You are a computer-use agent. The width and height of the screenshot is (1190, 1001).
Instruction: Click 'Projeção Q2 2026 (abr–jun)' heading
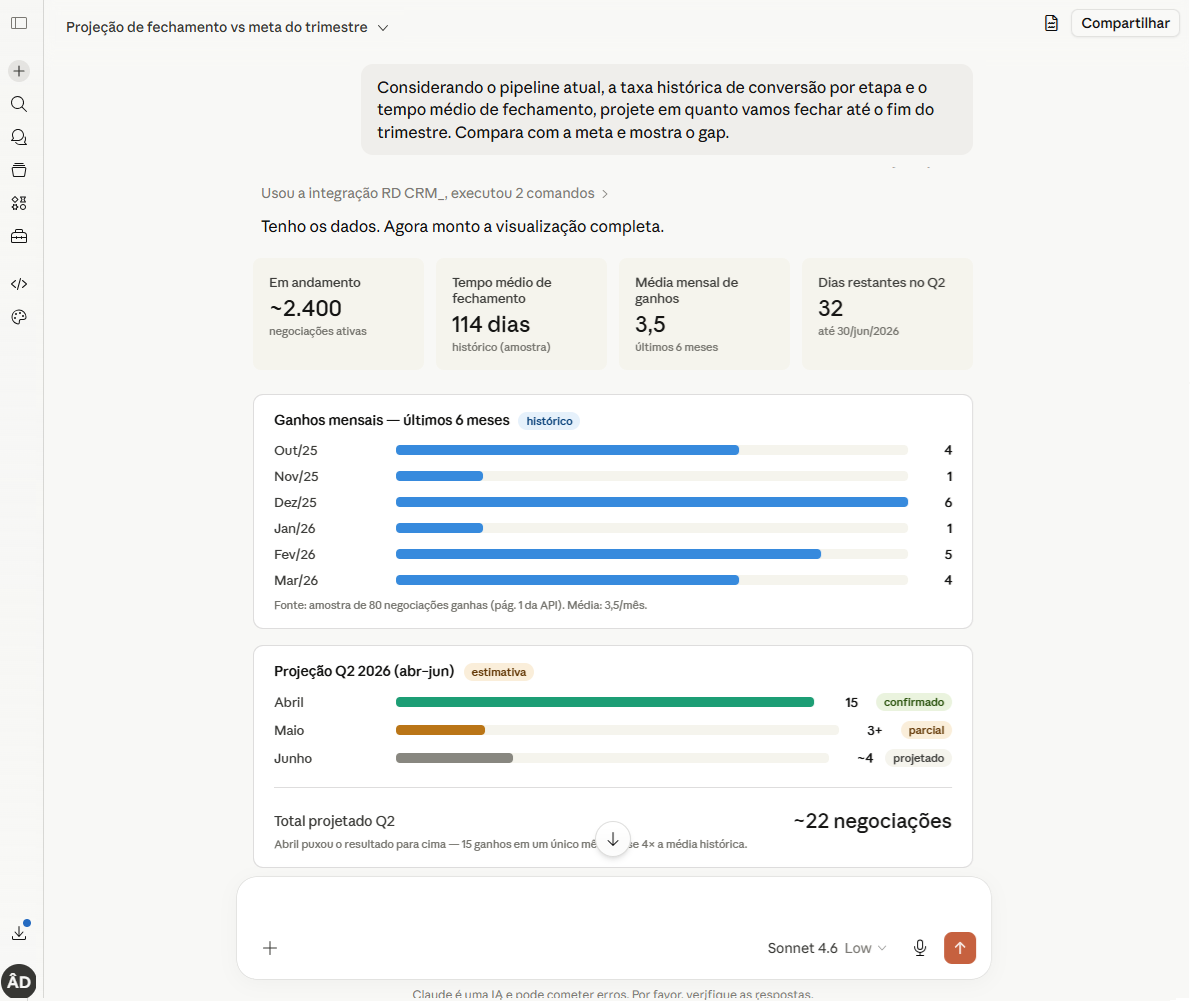point(364,672)
